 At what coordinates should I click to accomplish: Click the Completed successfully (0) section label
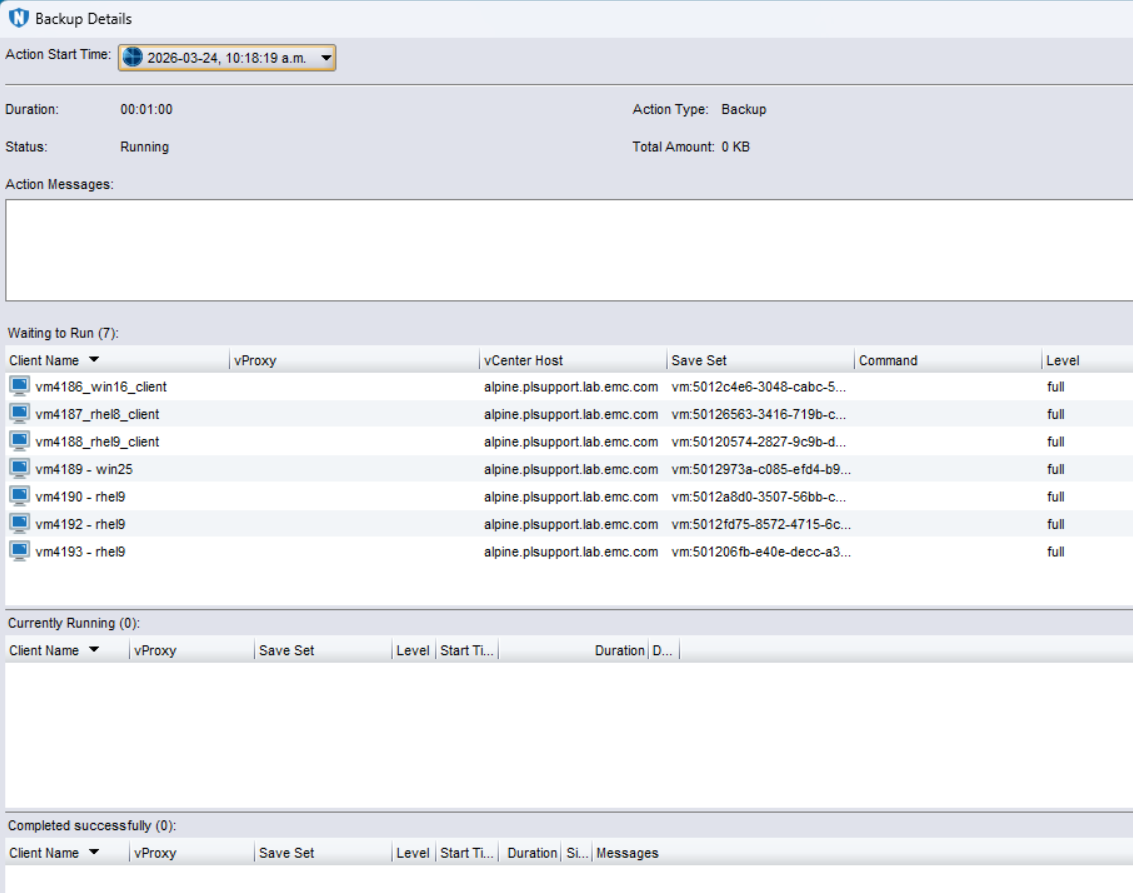[92, 825]
